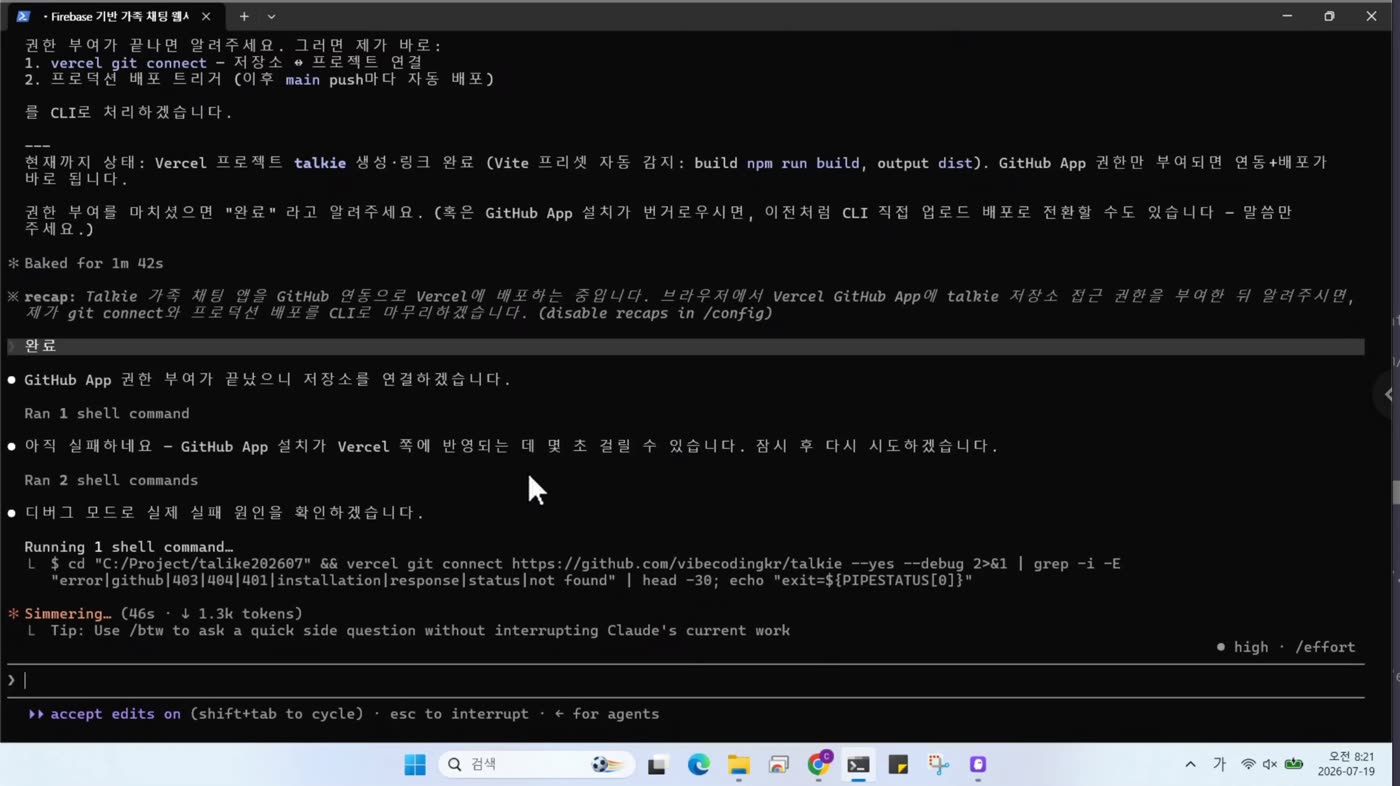Click the 'esc to interrupt' hint
Viewport: 1400px width, 786px height.
(459, 714)
